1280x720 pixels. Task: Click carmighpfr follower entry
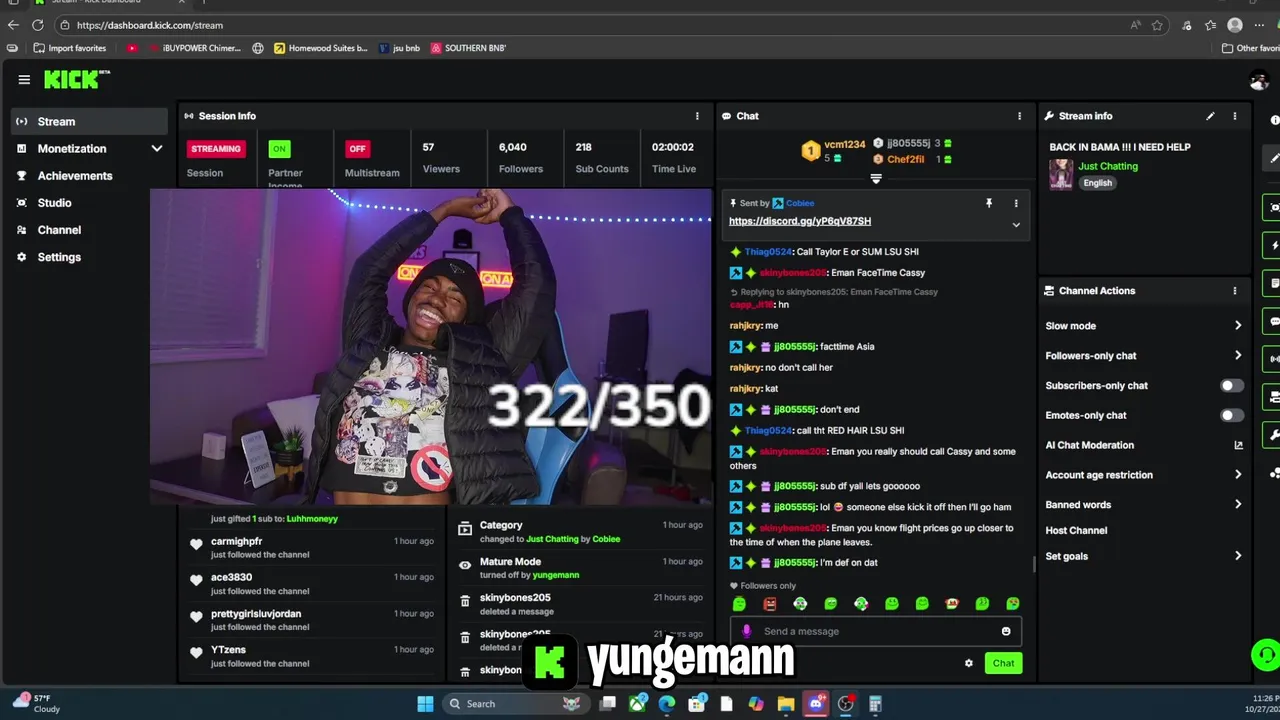[x=312, y=547]
